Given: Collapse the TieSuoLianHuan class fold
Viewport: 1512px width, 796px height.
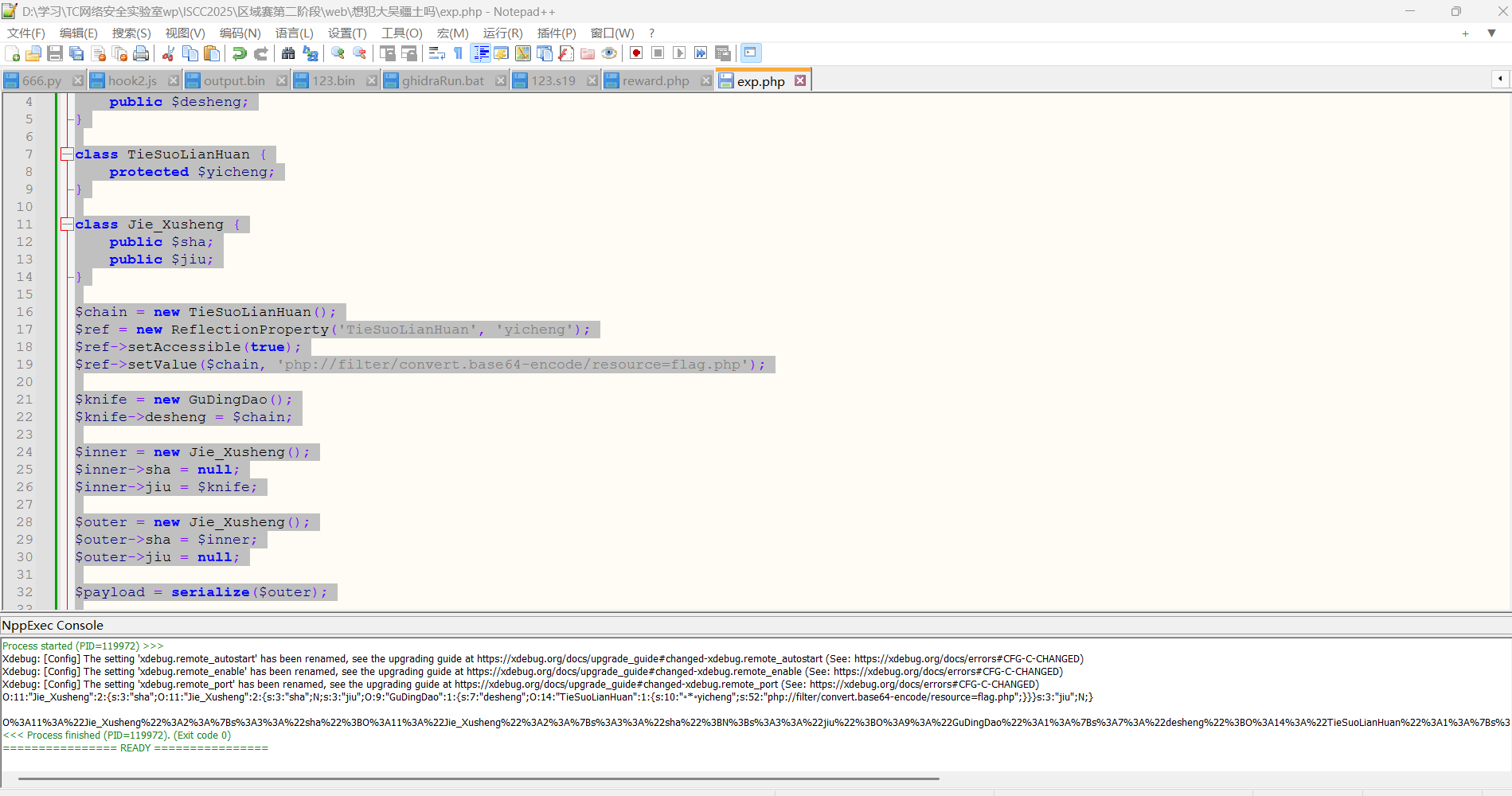Looking at the screenshot, I should click(67, 154).
